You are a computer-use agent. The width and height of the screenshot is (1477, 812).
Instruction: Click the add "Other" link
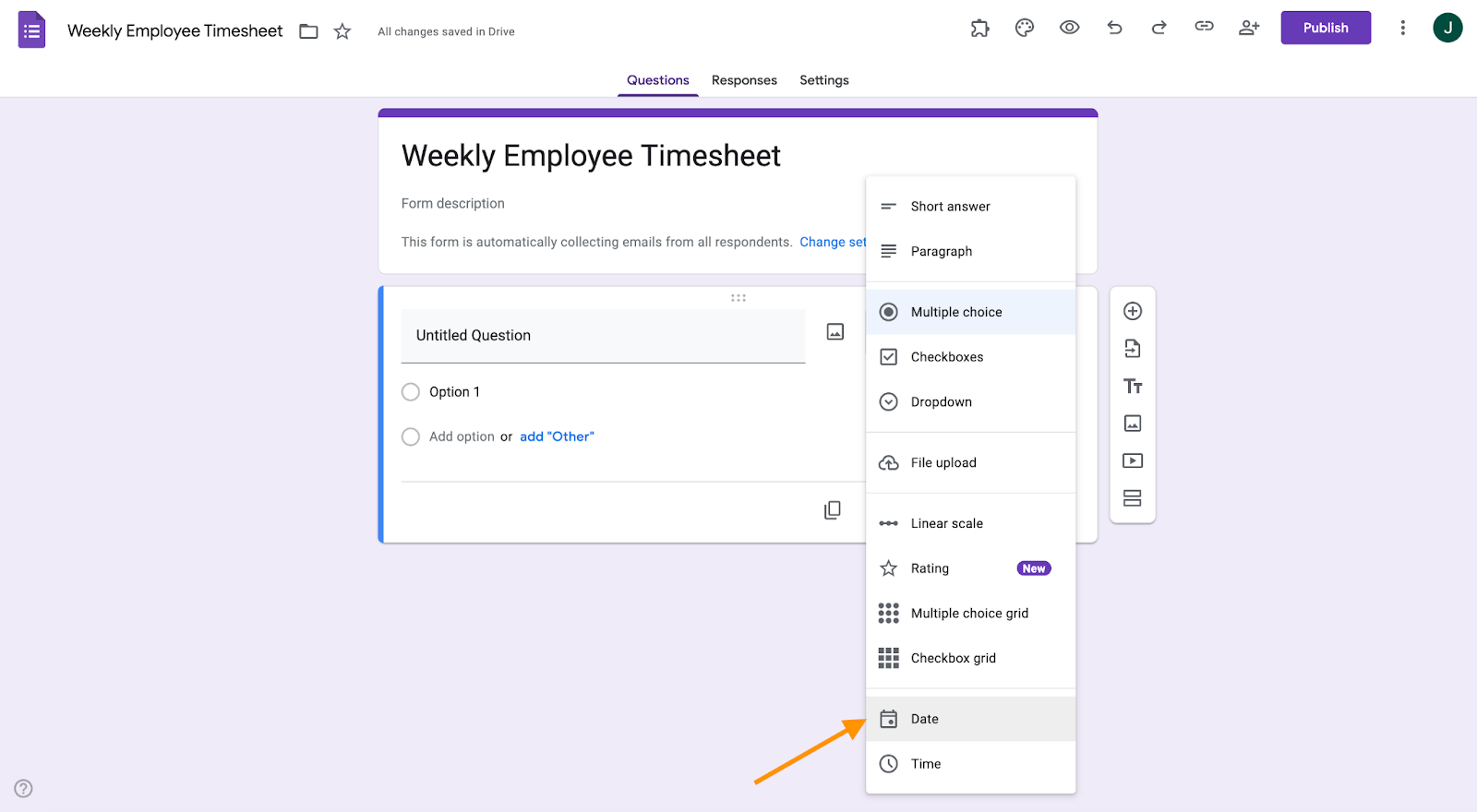[x=557, y=436]
